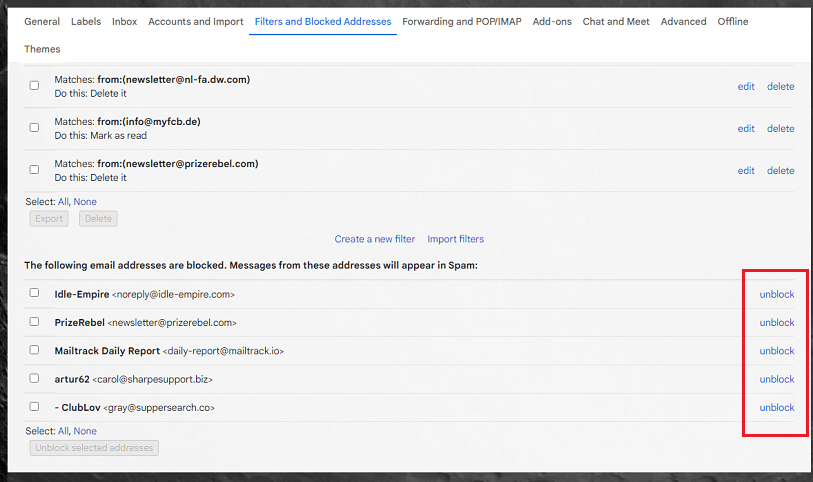Check the newsletter@nl-fa.dw.com filter checkbox
The width and height of the screenshot is (813, 482).
34,86
